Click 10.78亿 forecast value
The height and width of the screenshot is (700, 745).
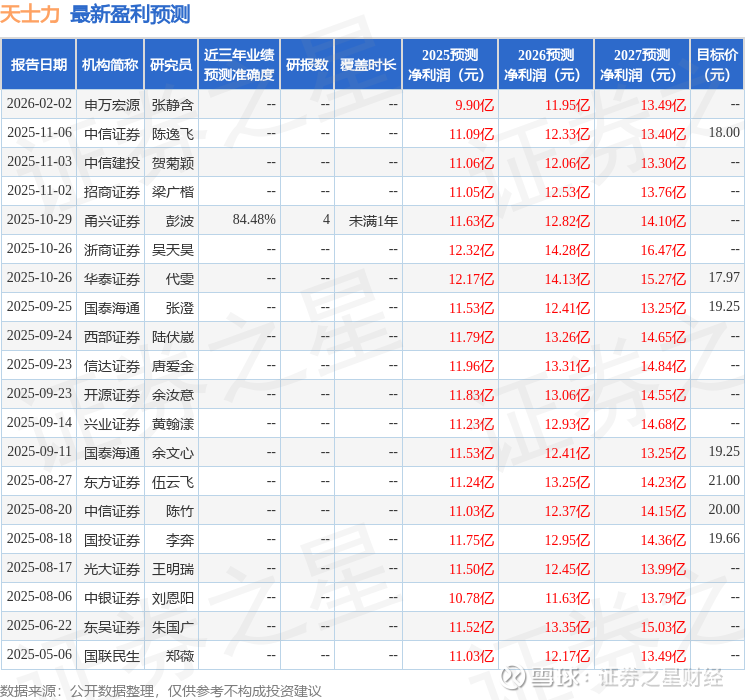coord(471,598)
